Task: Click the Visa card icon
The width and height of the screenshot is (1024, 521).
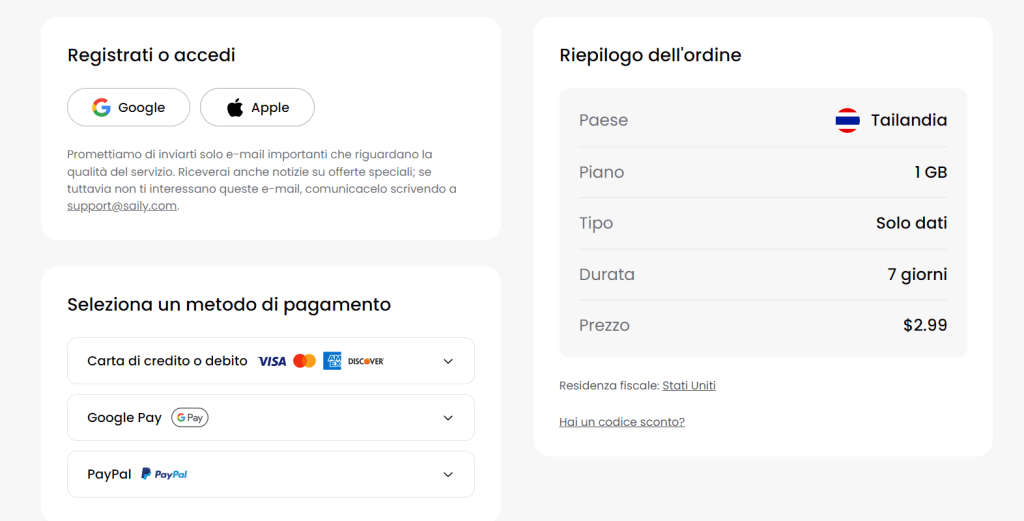Action: tap(272, 361)
